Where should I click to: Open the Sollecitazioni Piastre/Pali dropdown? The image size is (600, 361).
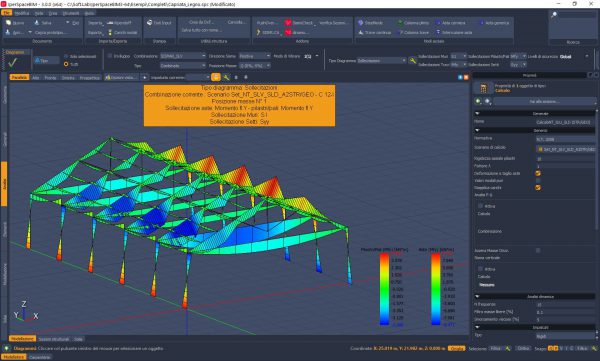pos(518,56)
